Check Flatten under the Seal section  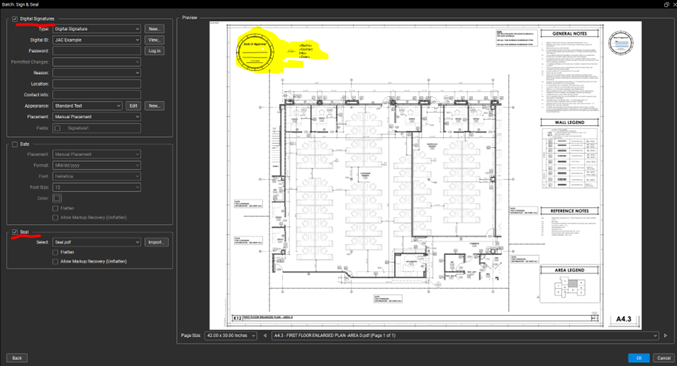click(x=55, y=252)
